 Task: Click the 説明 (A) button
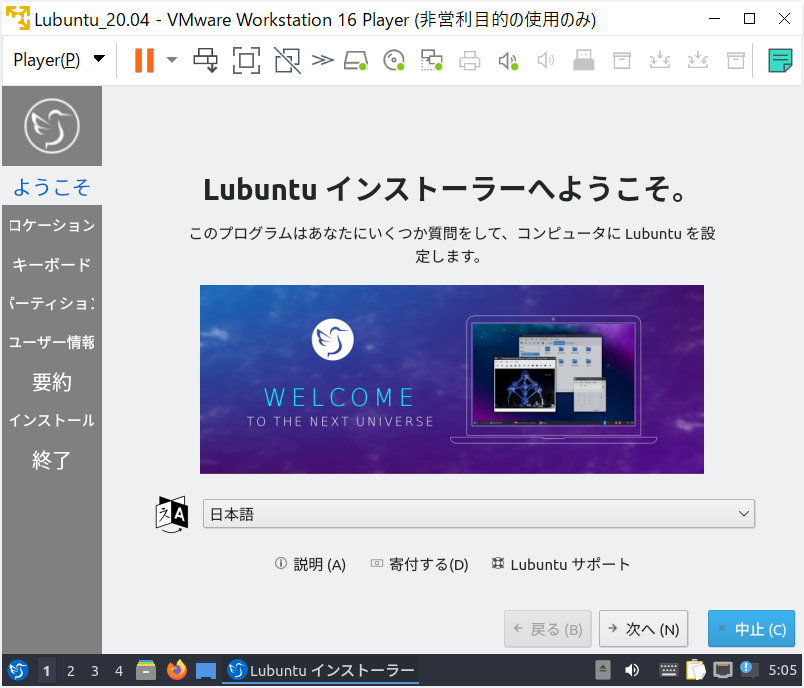pyautogui.click(x=310, y=564)
